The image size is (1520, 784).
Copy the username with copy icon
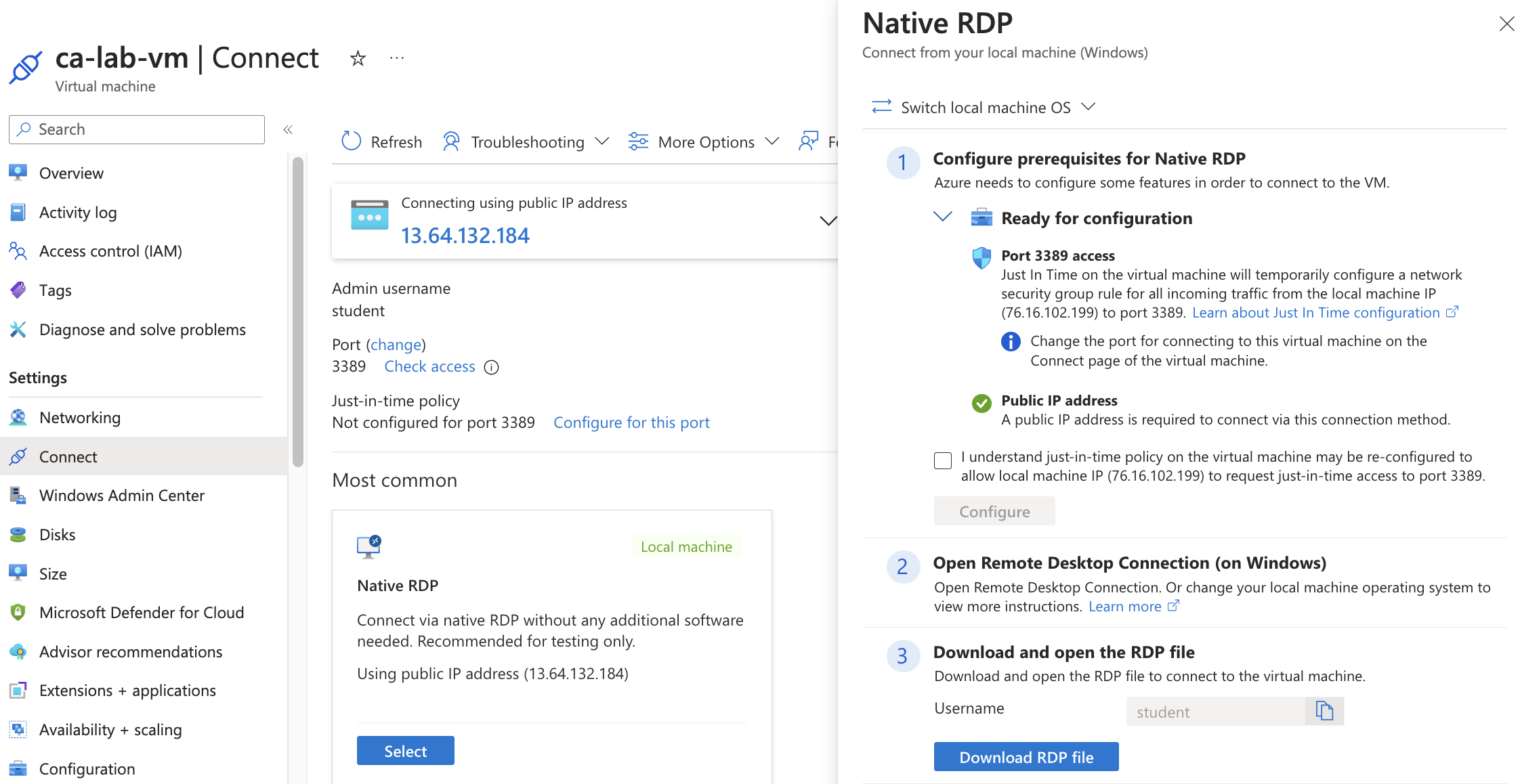1324,711
